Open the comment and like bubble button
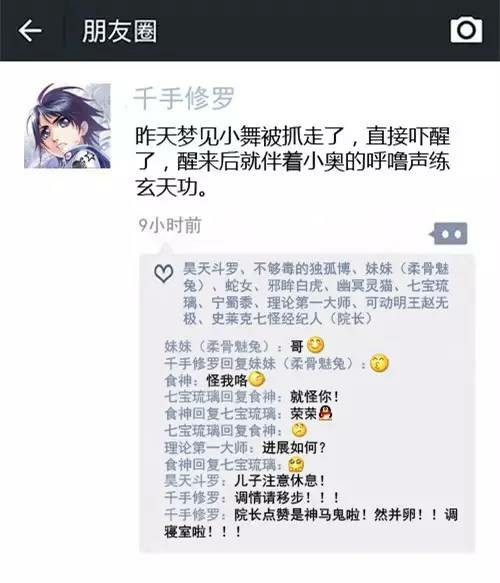Image resolution: width=500 pixels, height=583 pixels. [449, 234]
